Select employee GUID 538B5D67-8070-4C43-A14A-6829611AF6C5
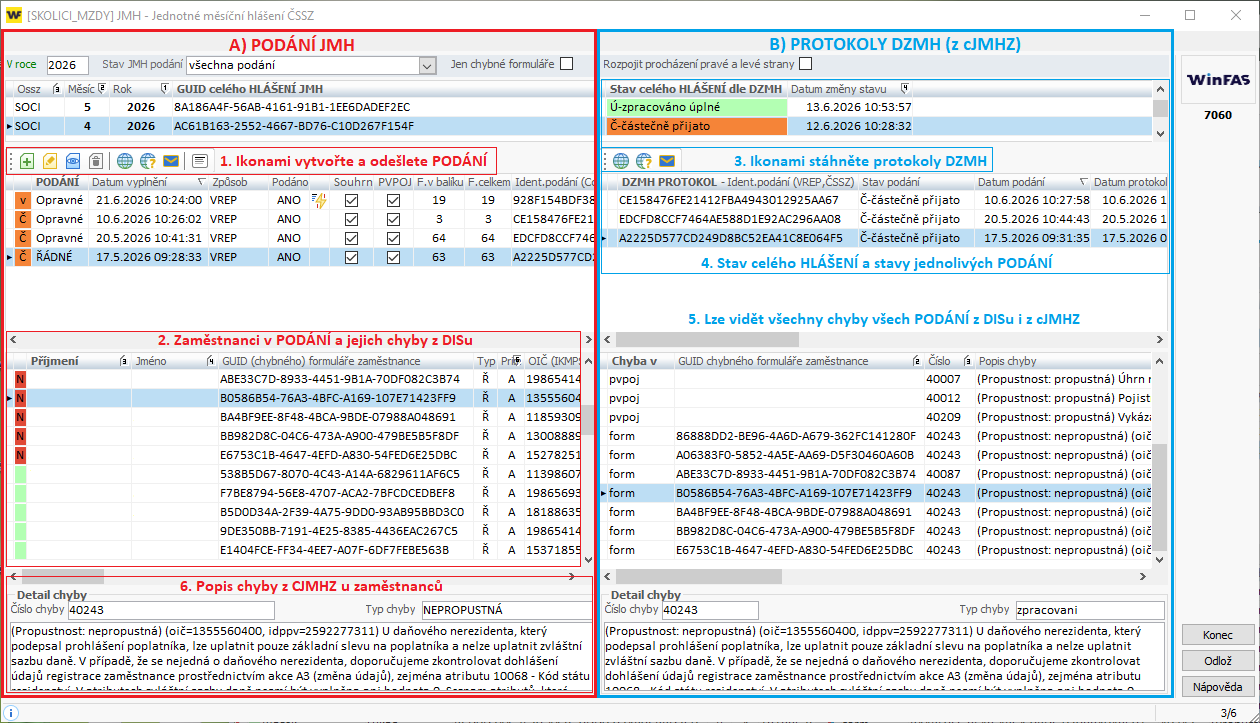 pos(293,474)
